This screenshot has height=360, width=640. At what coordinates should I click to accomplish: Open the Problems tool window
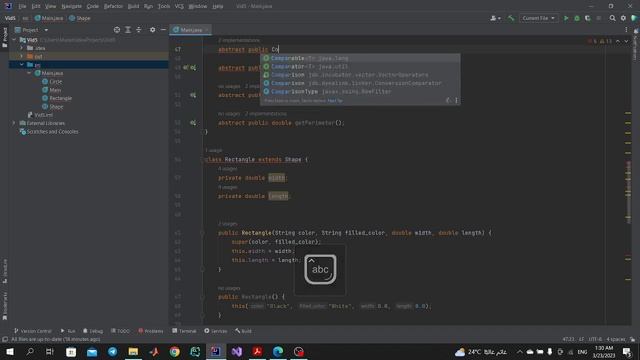pyautogui.click(x=151, y=331)
